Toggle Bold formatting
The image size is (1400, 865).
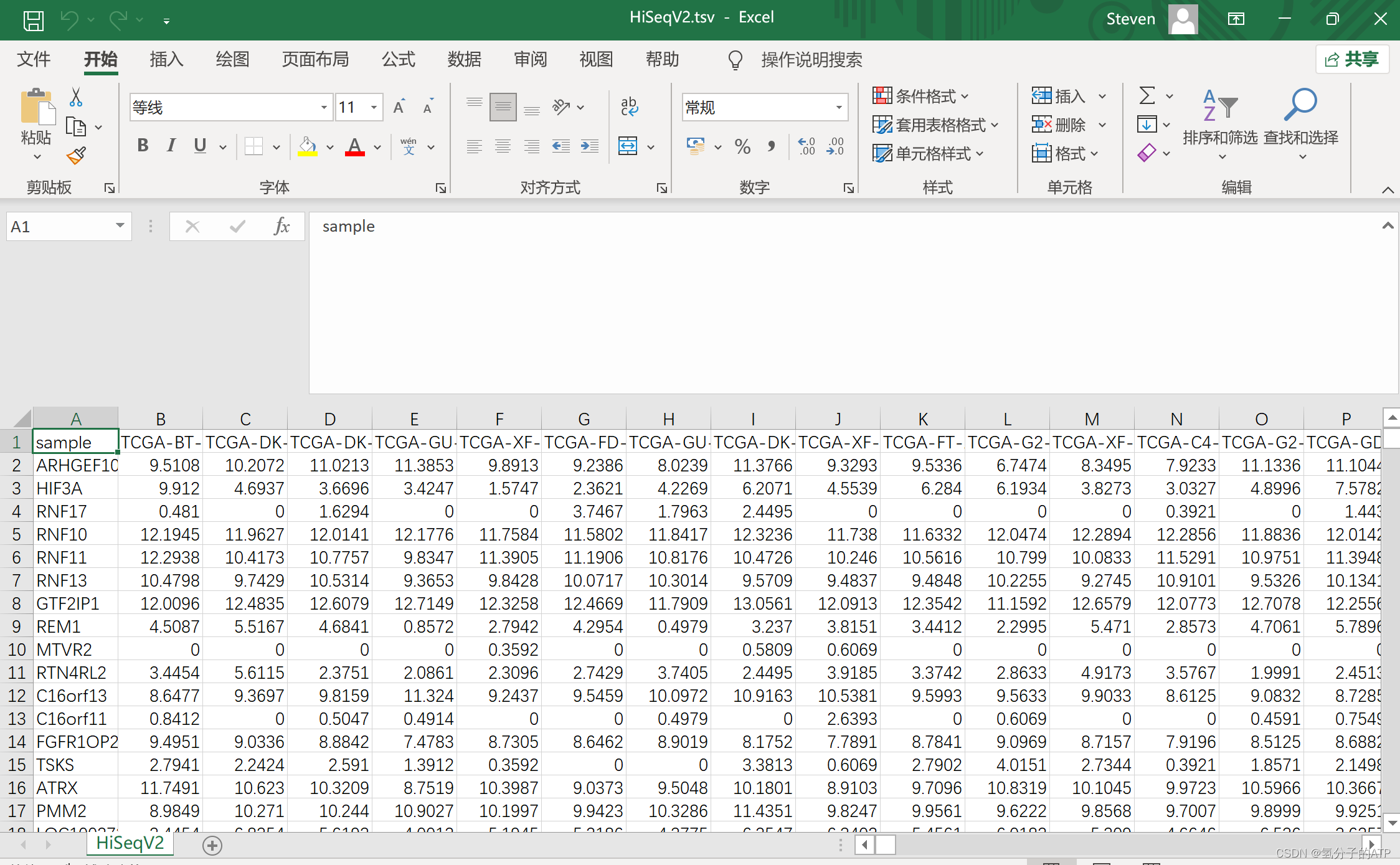tap(143, 146)
